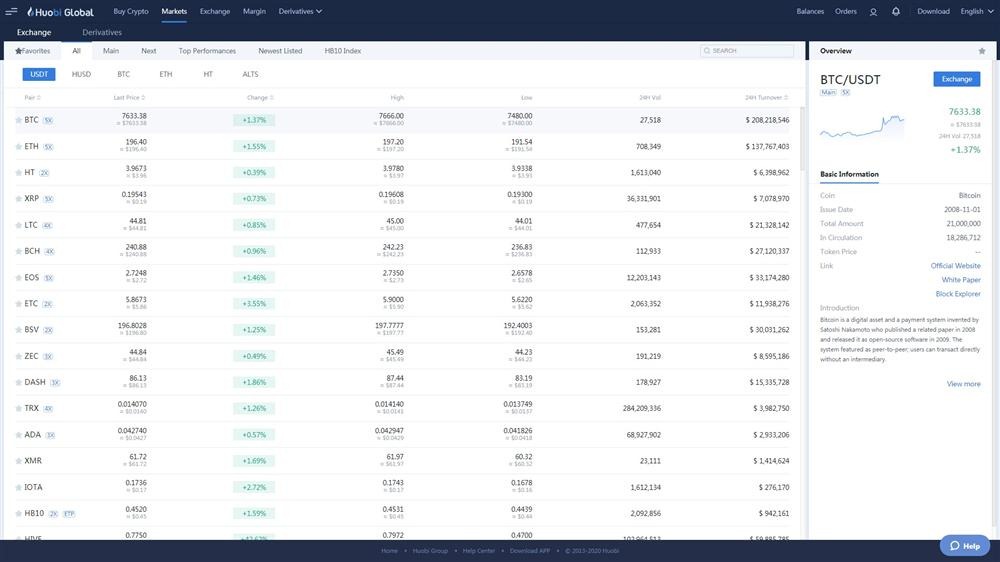Image resolution: width=1000 pixels, height=562 pixels.
Task: Toggle favorite star for BCH row
Action: tap(18, 251)
